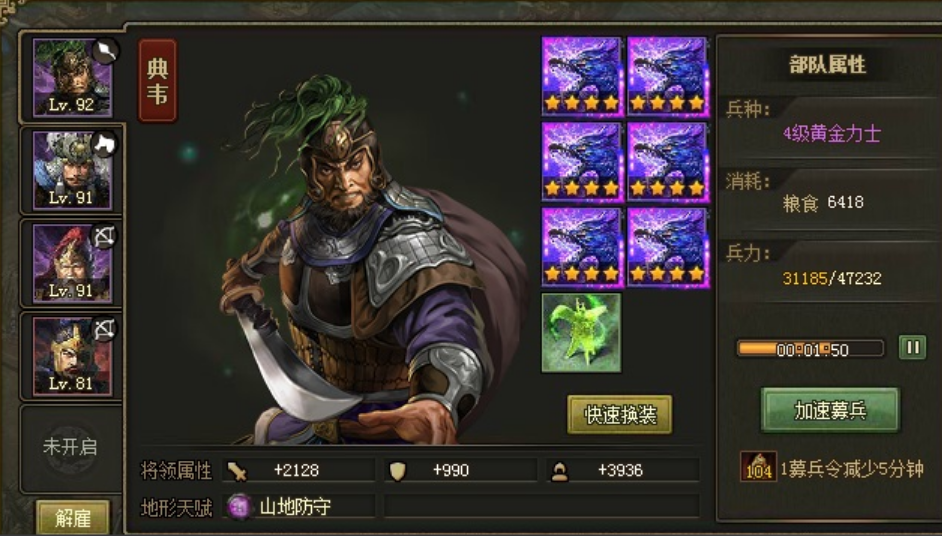Click the green warrior figure item slot
The height and width of the screenshot is (536, 942).
point(582,333)
